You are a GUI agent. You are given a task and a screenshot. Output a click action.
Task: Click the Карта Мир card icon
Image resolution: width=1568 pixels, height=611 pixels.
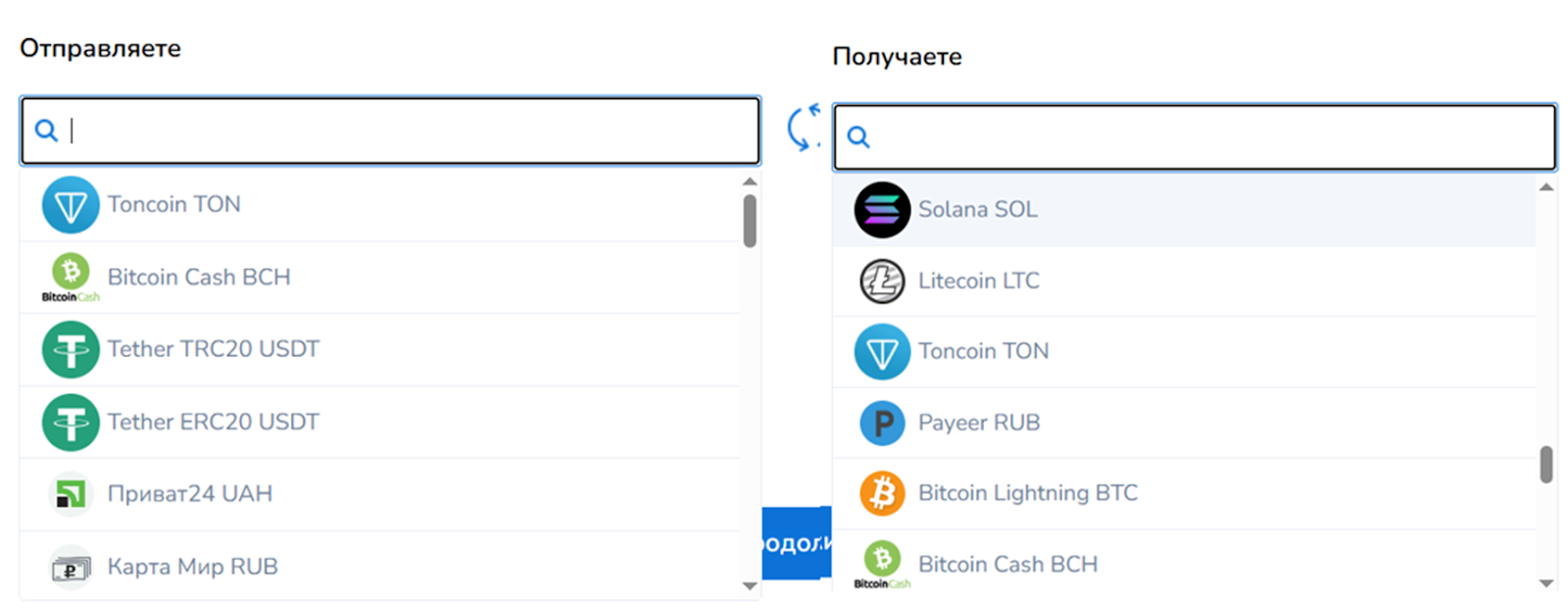click(71, 567)
